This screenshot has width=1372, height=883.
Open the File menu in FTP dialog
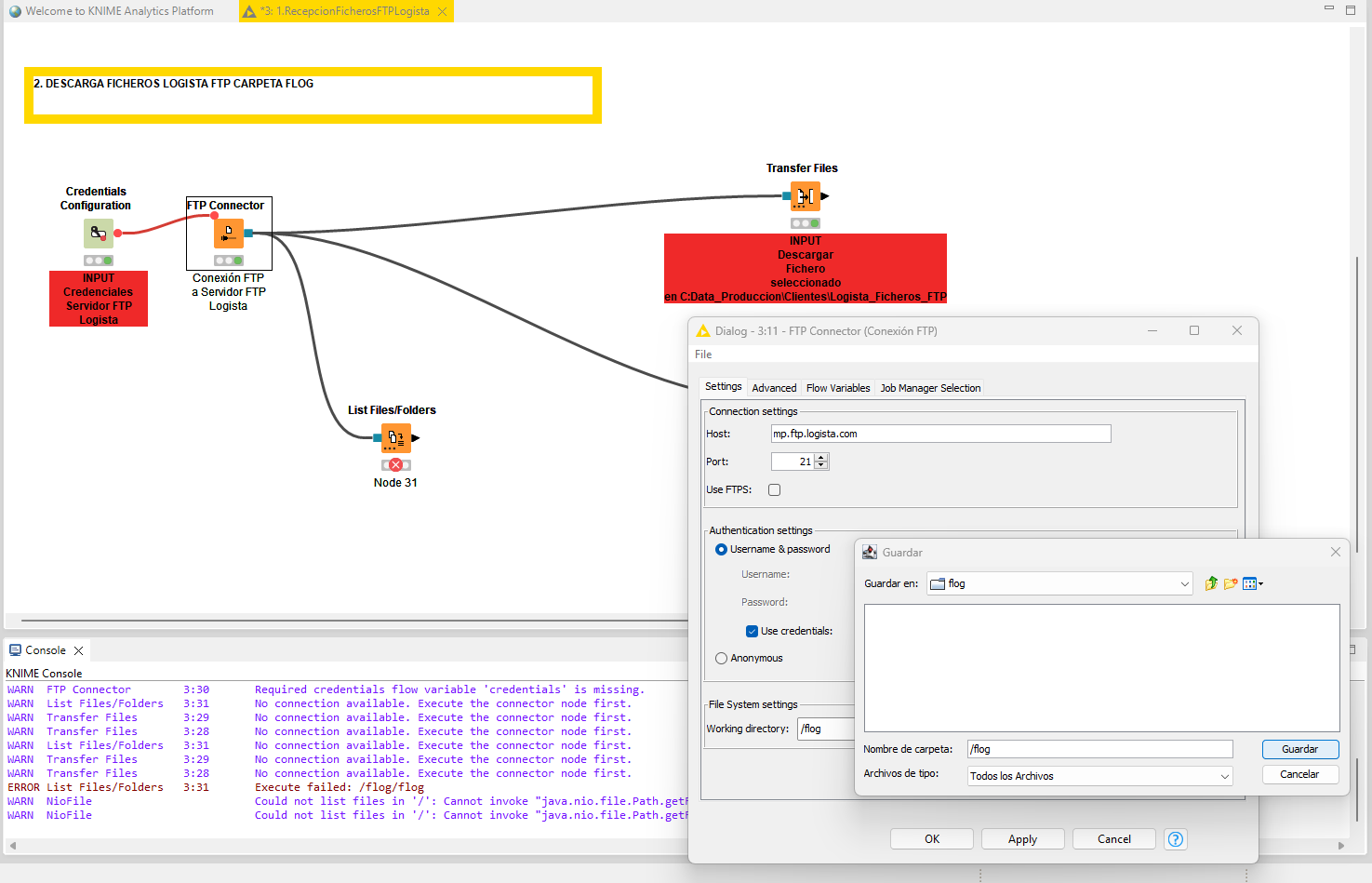point(703,355)
